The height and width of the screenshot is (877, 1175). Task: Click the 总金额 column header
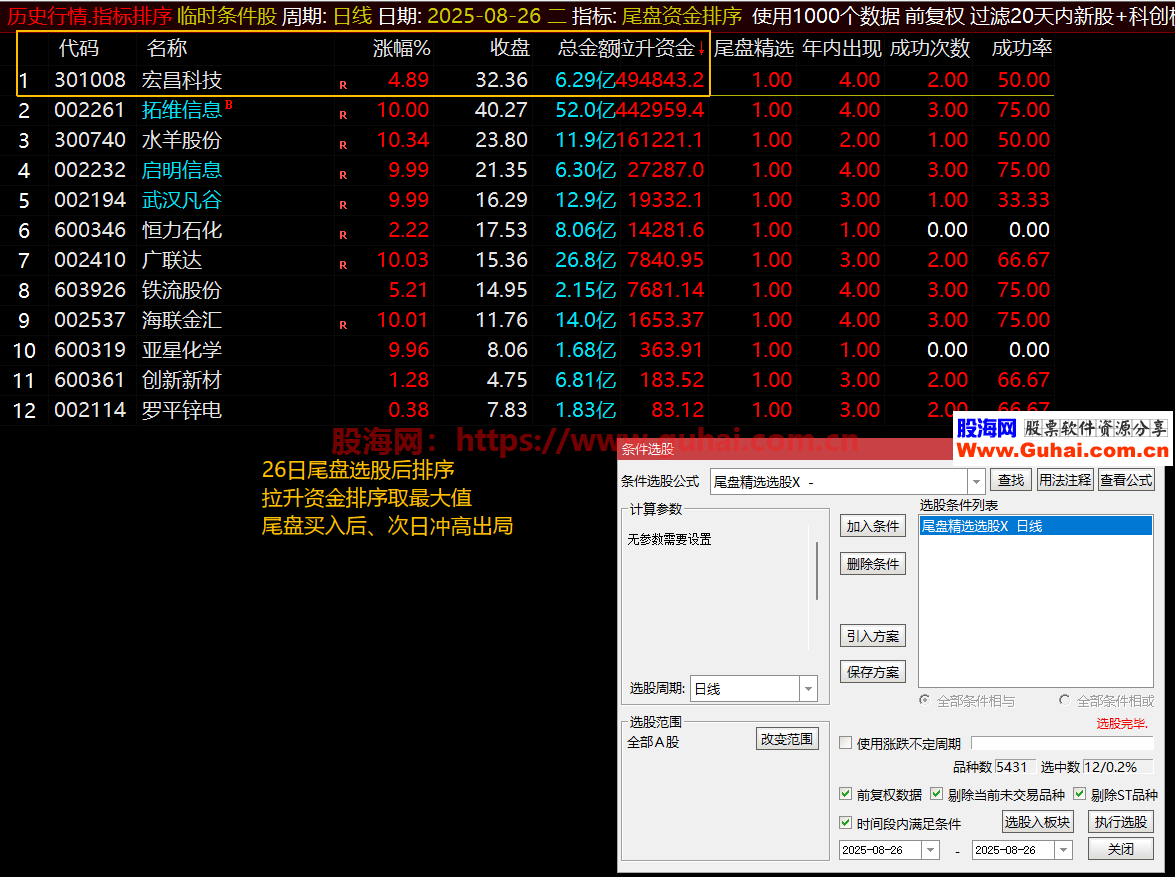[x=588, y=49]
